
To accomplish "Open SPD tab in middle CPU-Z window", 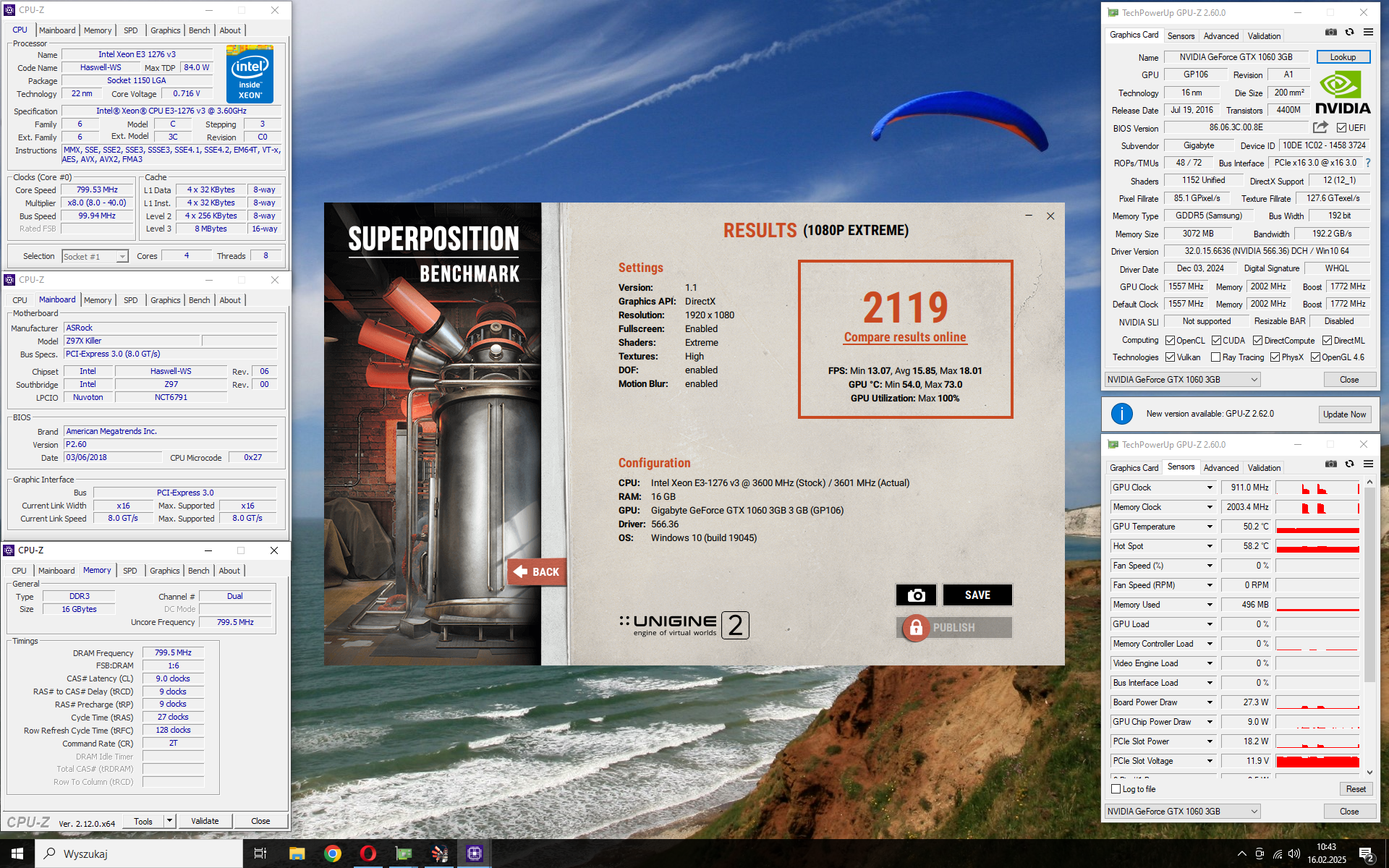I will pyautogui.click(x=130, y=300).
